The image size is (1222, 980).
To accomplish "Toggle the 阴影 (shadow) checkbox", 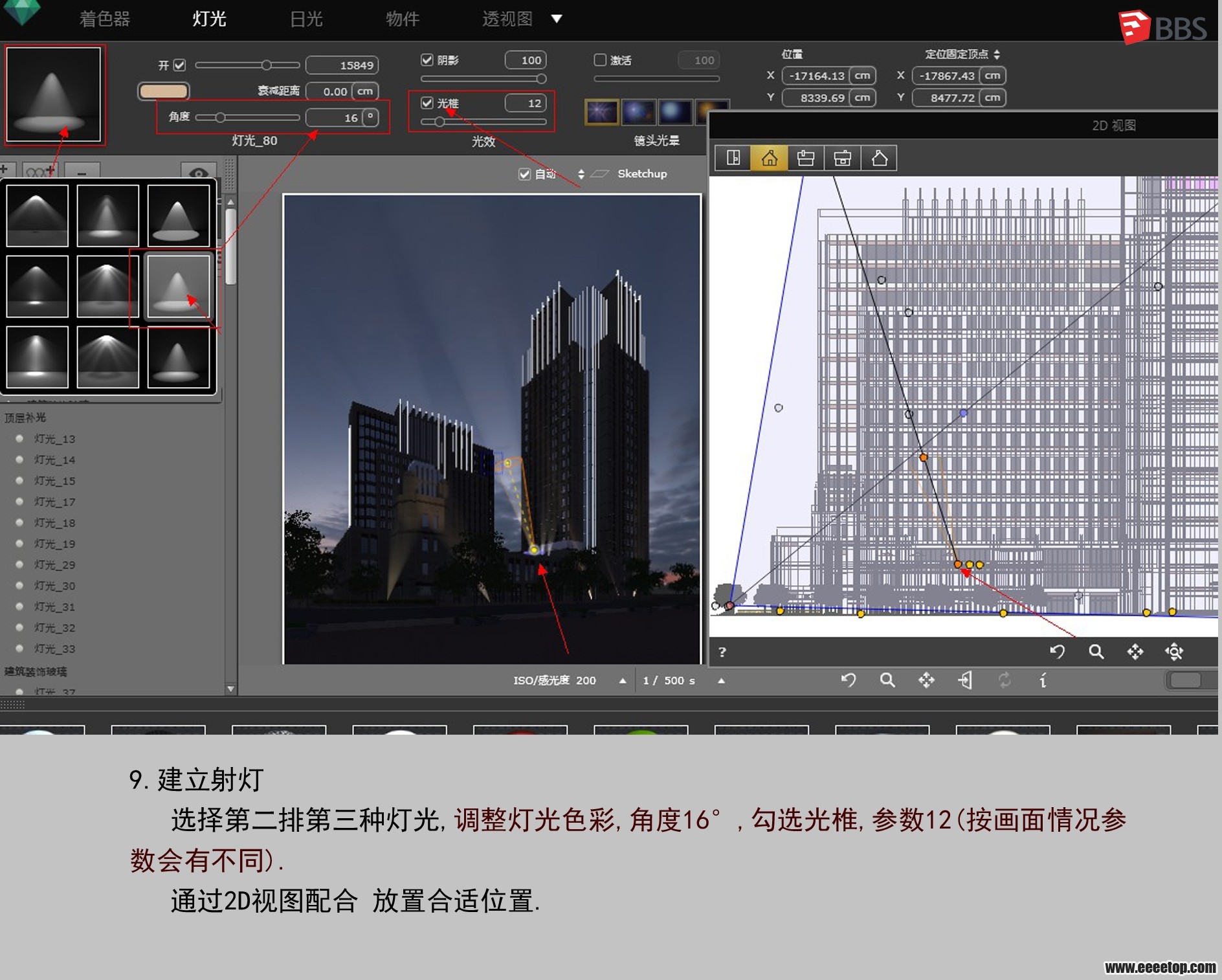I will coord(427,60).
